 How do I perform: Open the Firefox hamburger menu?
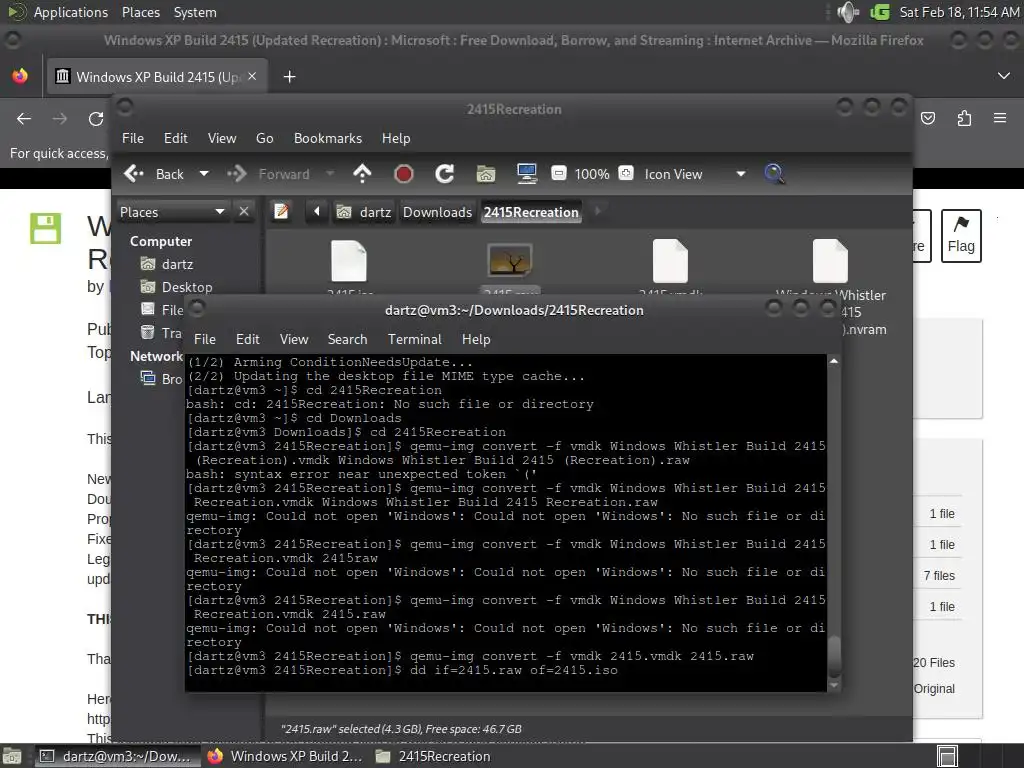tap(1000, 118)
